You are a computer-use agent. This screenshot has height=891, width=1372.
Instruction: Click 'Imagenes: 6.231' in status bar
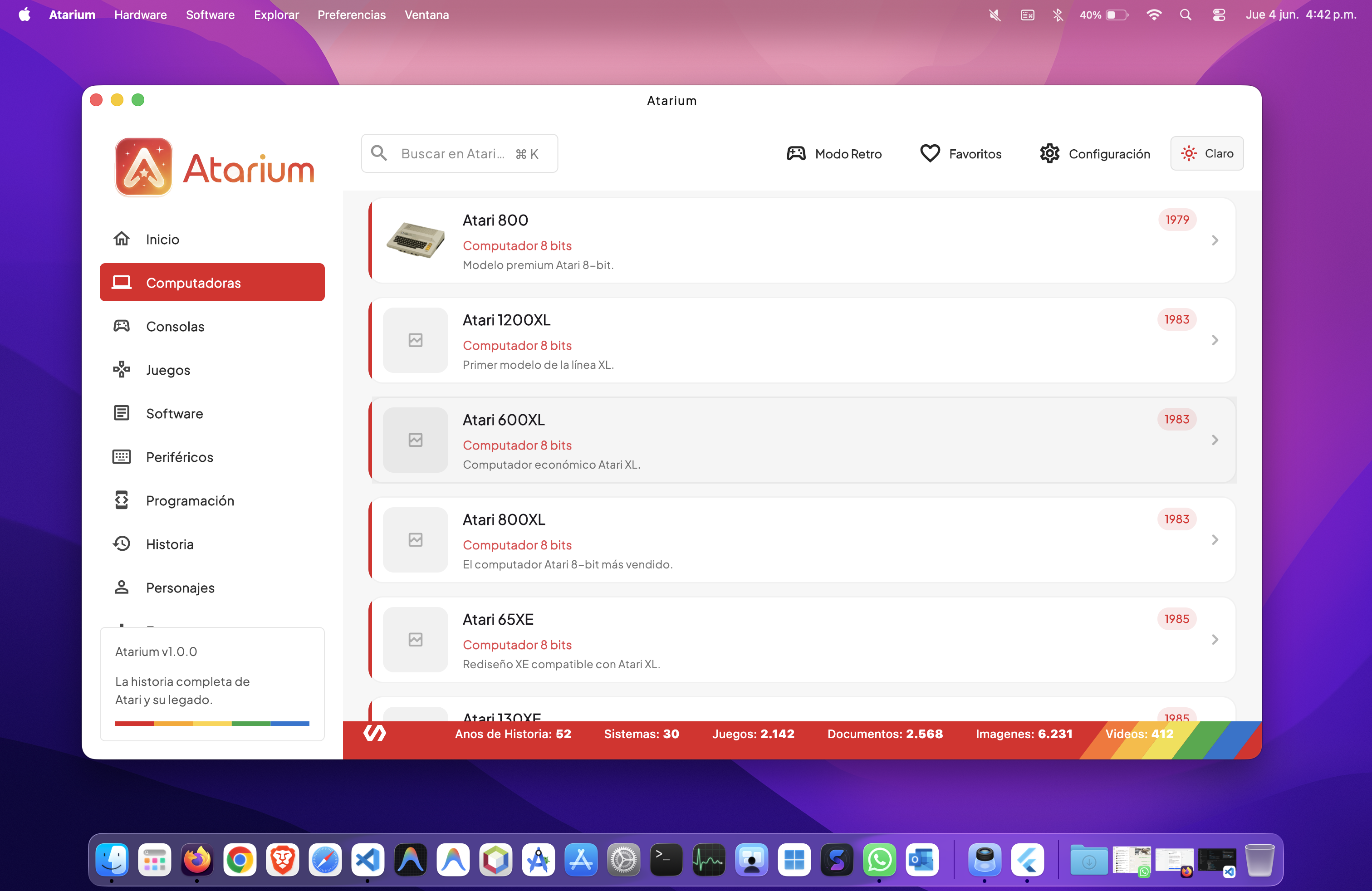1024,734
